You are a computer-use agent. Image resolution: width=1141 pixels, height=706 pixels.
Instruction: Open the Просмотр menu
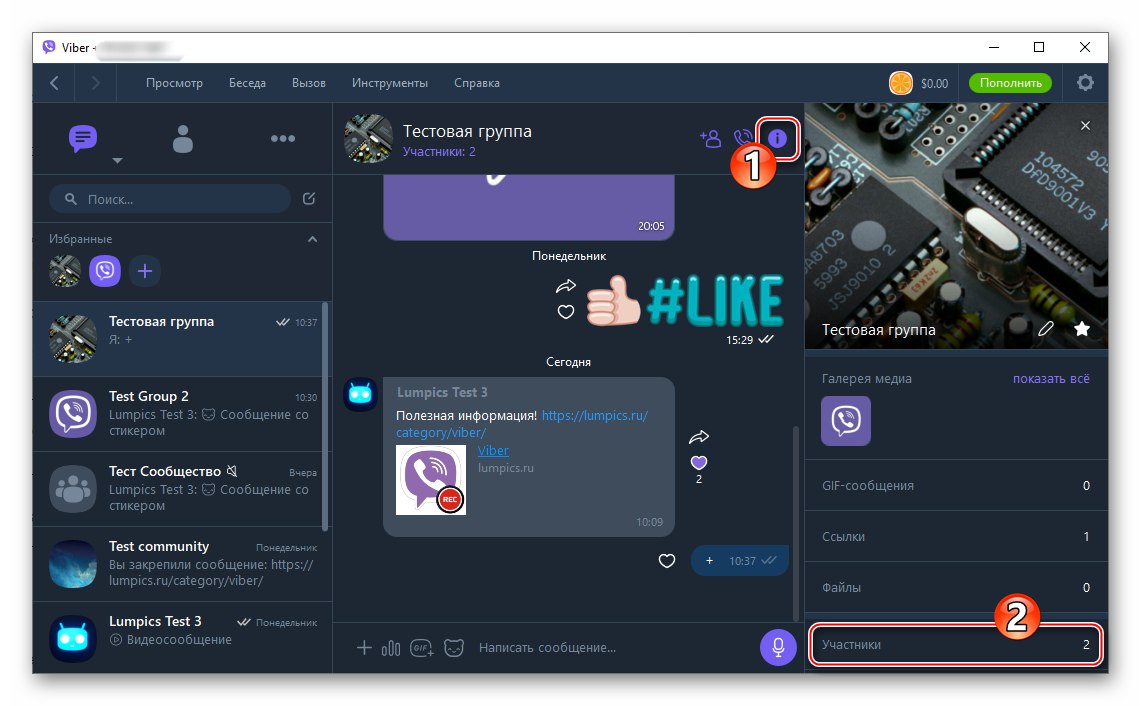174,83
